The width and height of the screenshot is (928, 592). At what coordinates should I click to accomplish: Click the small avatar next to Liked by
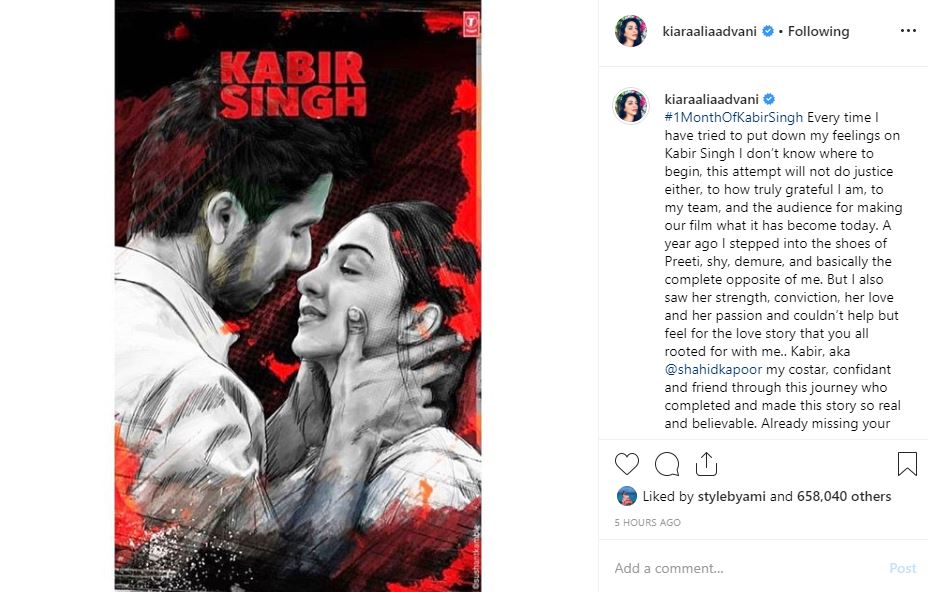click(x=627, y=496)
